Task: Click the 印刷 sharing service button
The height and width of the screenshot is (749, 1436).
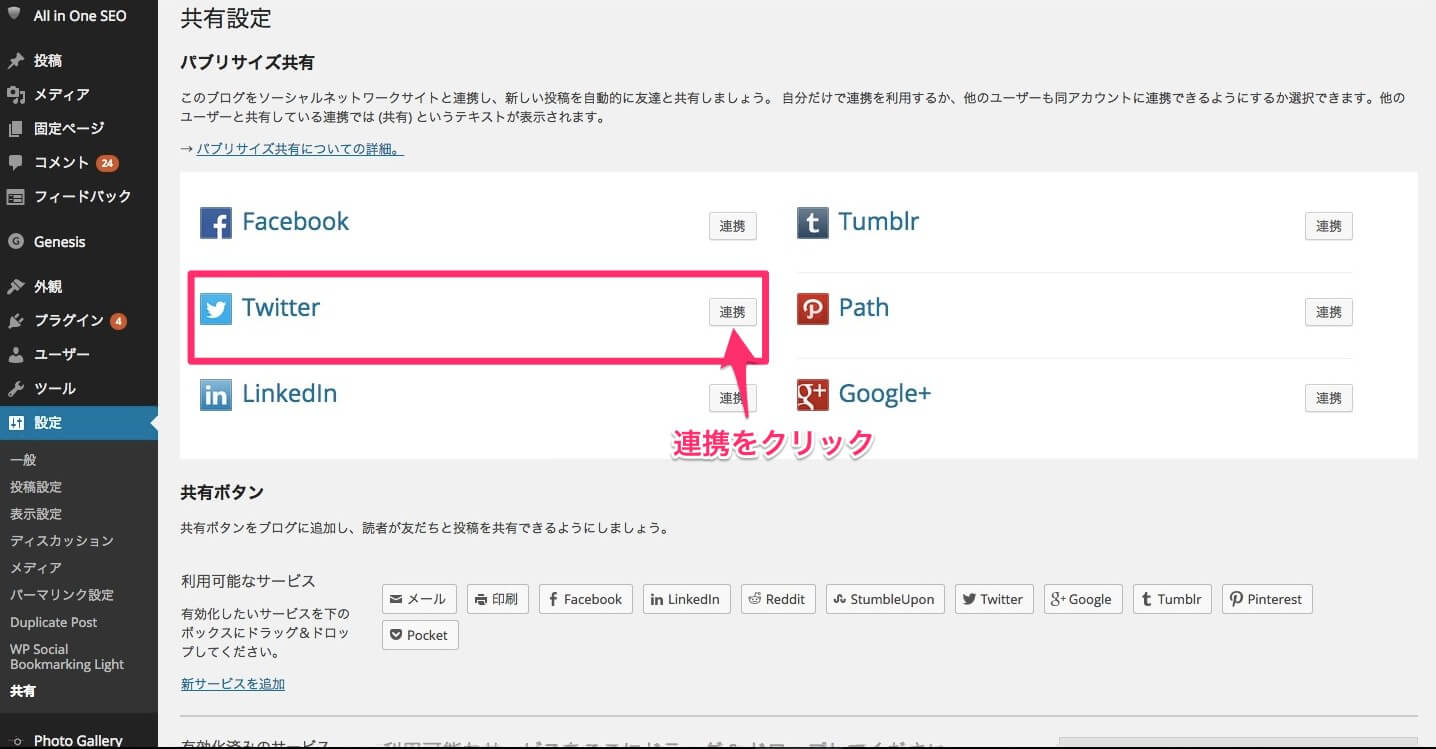Action: pyautogui.click(x=498, y=599)
